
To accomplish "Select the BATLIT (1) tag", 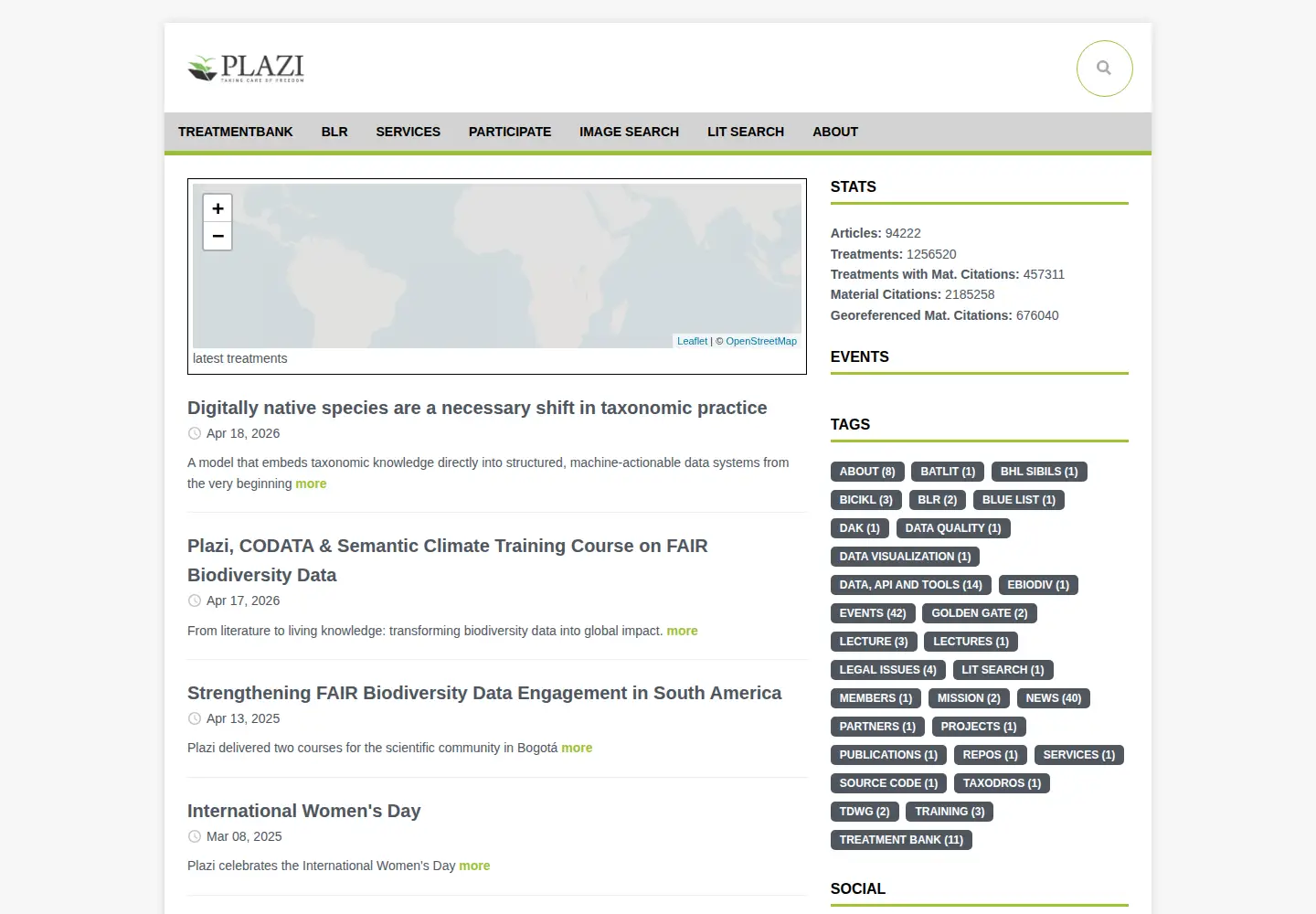I will click(948, 472).
